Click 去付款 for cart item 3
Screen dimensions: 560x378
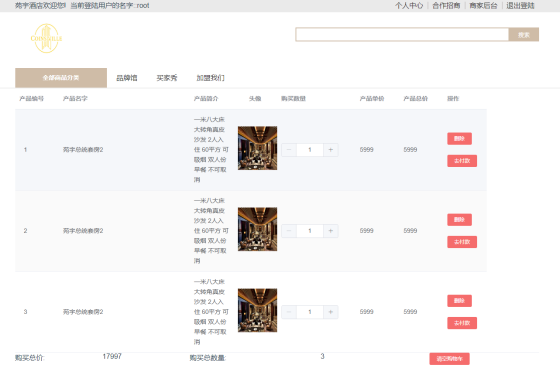pyautogui.click(x=462, y=323)
